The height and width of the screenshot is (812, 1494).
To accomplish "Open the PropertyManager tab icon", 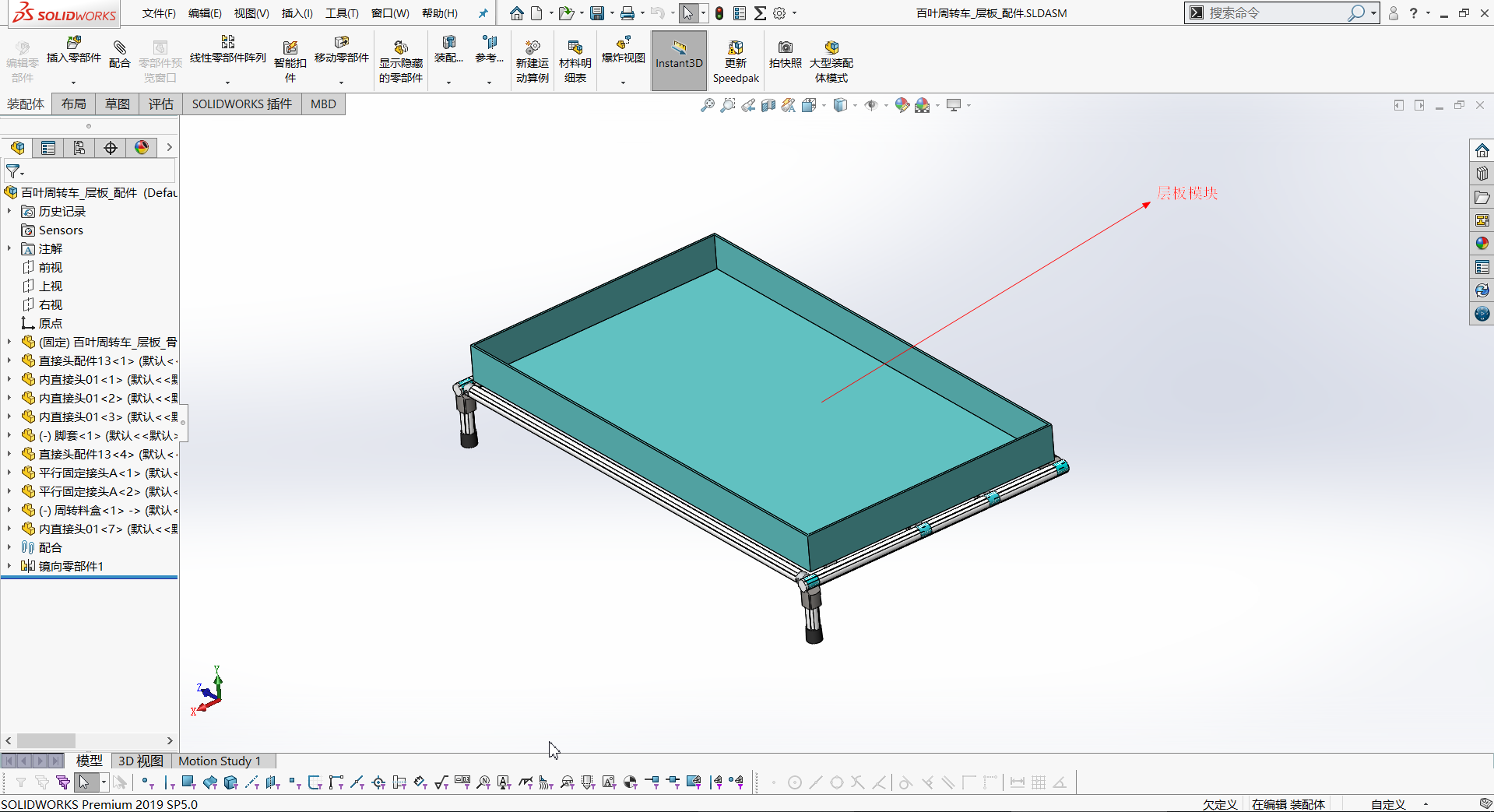I will pos(48,148).
